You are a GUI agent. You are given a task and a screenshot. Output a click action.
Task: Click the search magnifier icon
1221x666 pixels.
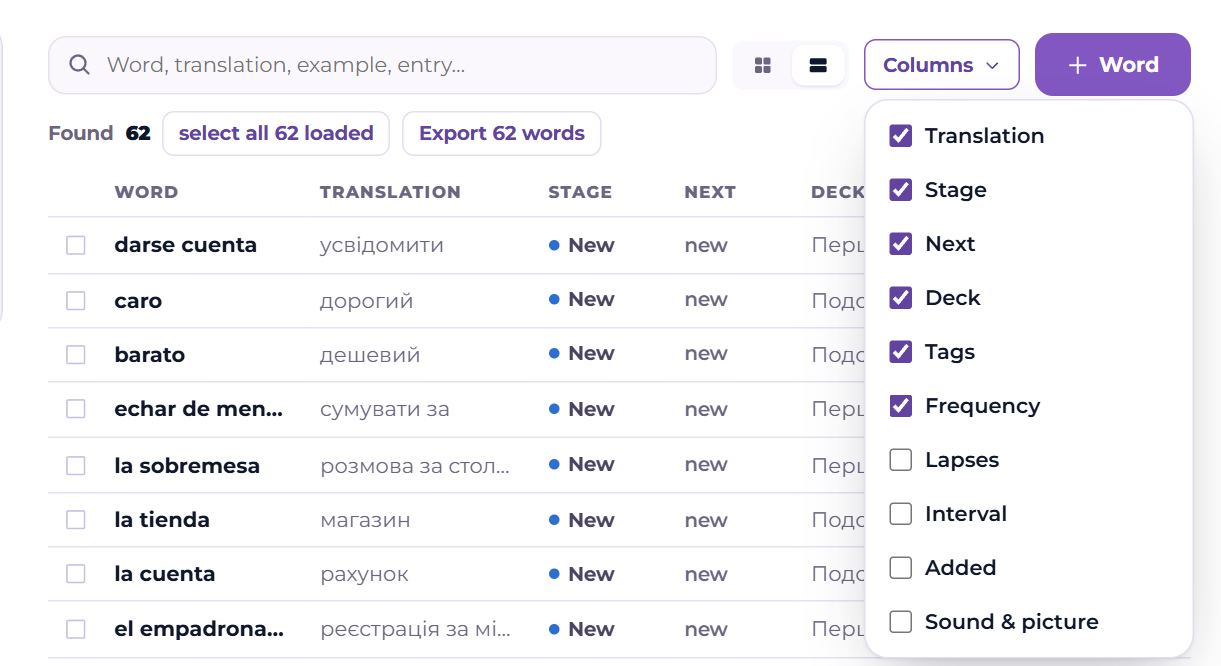[x=80, y=65]
